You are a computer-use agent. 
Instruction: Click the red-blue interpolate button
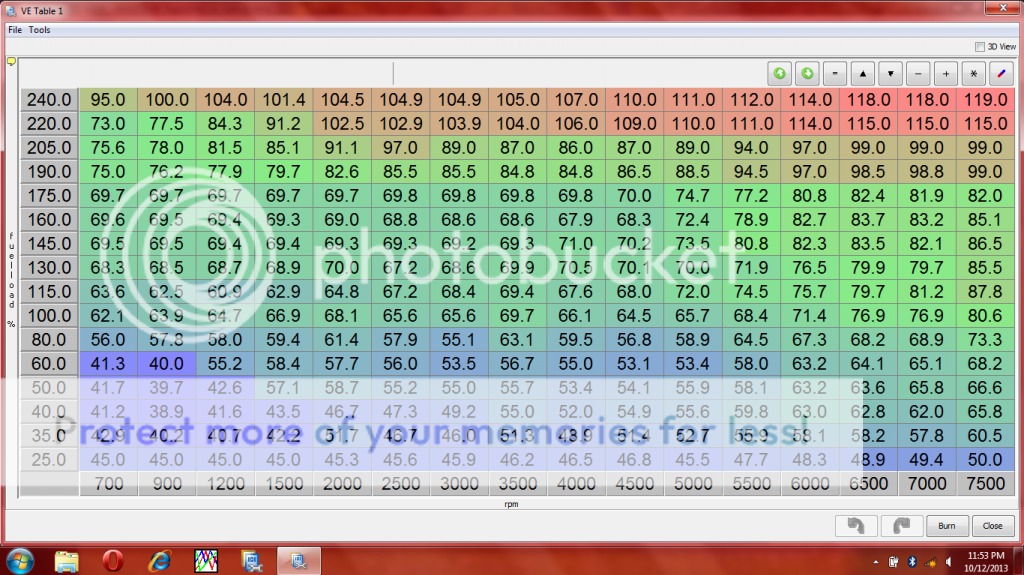pos(1000,73)
